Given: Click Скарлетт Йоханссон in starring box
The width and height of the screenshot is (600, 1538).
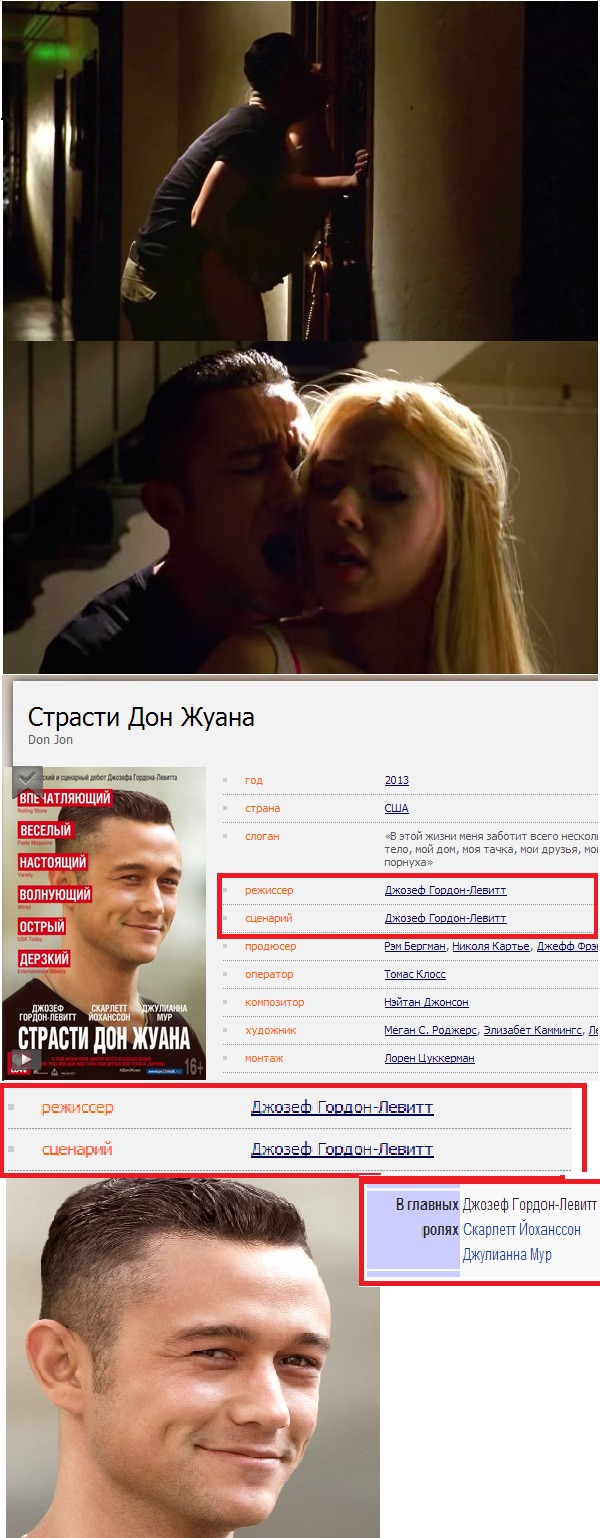Looking at the screenshot, I should coord(521,1229).
